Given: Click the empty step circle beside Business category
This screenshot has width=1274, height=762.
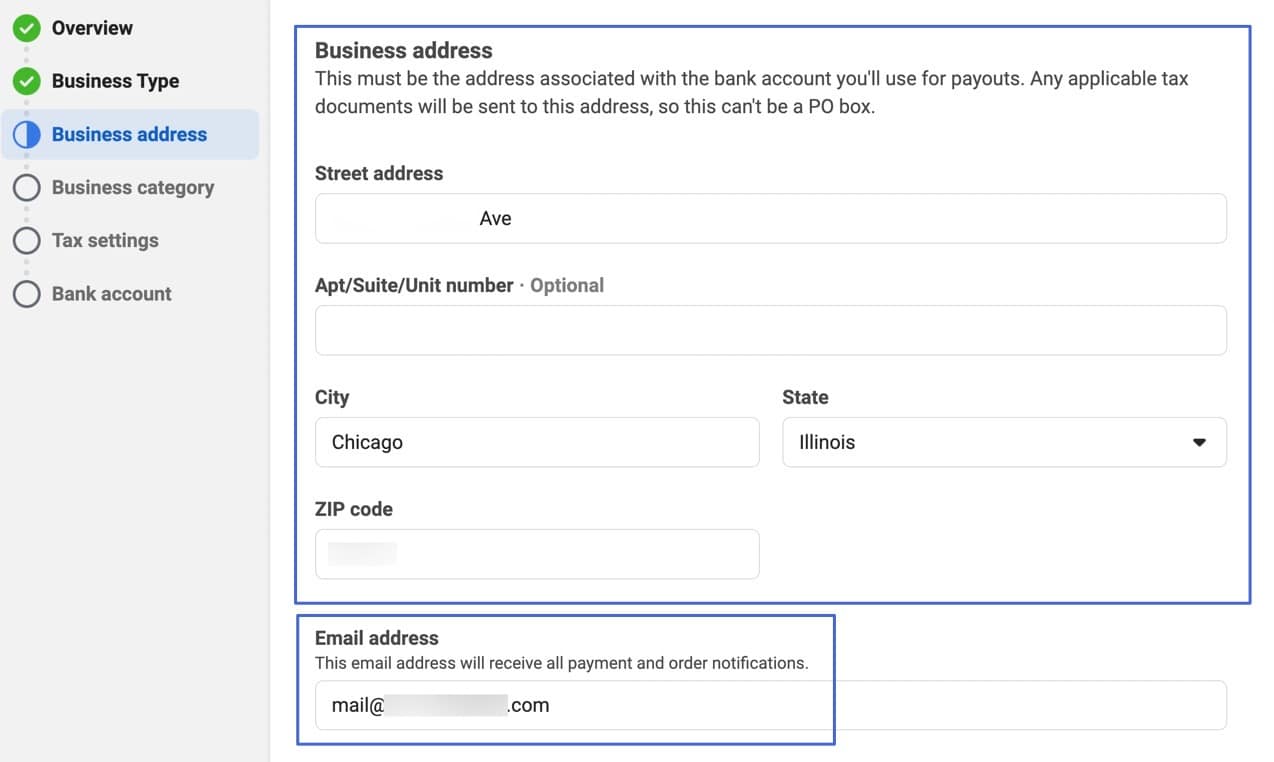Looking at the screenshot, I should coord(27,187).
